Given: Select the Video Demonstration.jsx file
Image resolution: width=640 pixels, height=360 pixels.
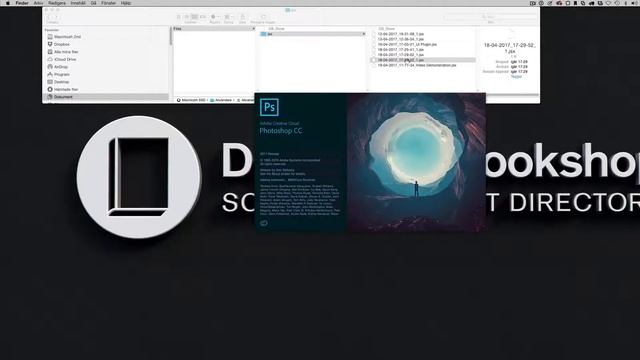Looking at the screenshot, I should 417,65.
